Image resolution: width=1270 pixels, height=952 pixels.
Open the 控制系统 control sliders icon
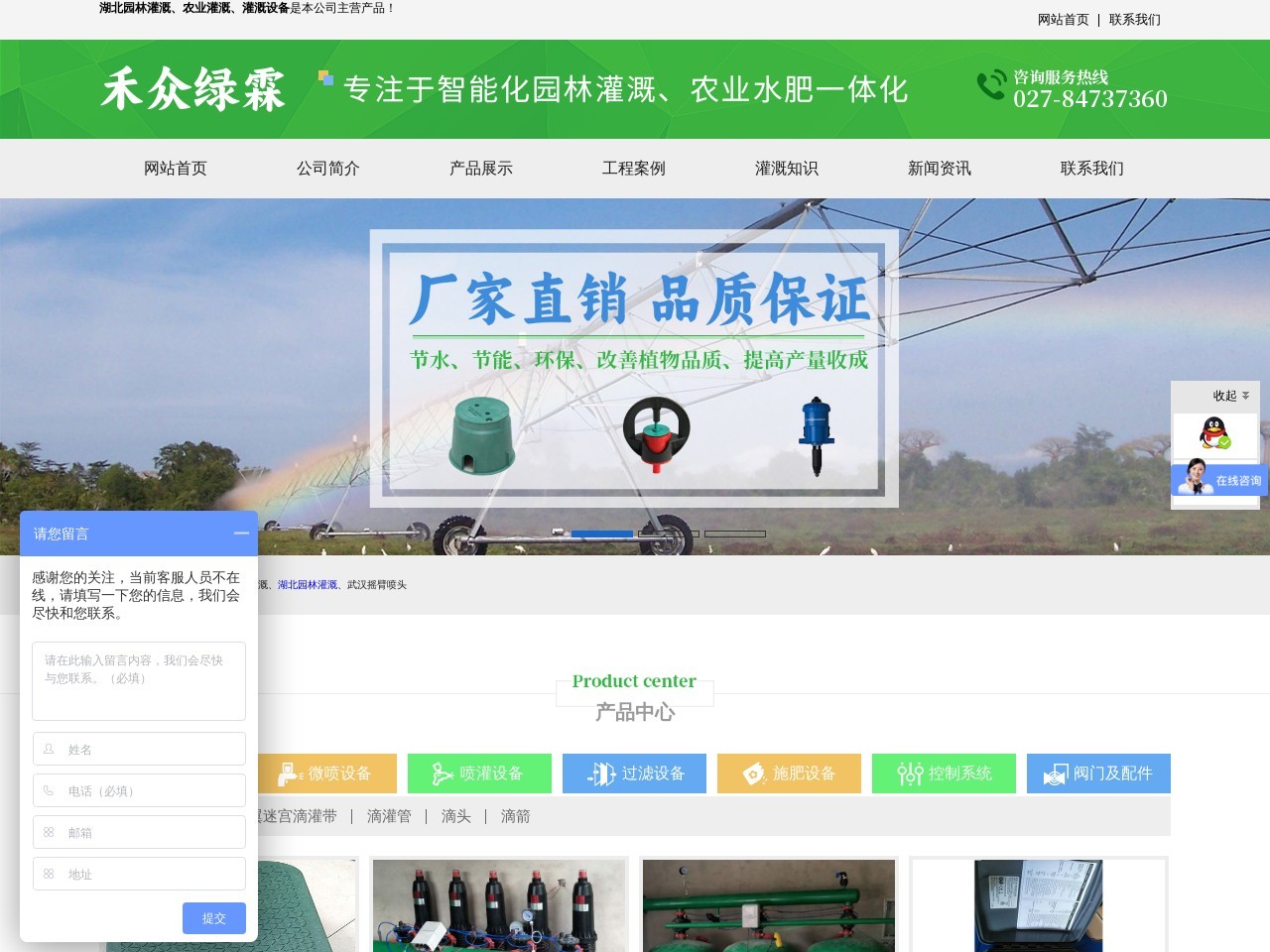pyautogui.click(x=908, y=773)
